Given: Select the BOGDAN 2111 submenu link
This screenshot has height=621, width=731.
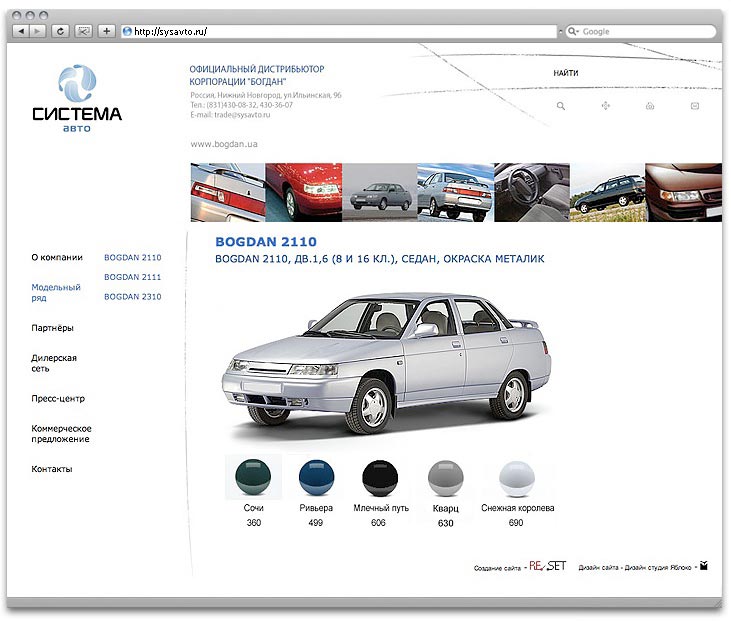Looking at the screenshot, I should [132, 277].
